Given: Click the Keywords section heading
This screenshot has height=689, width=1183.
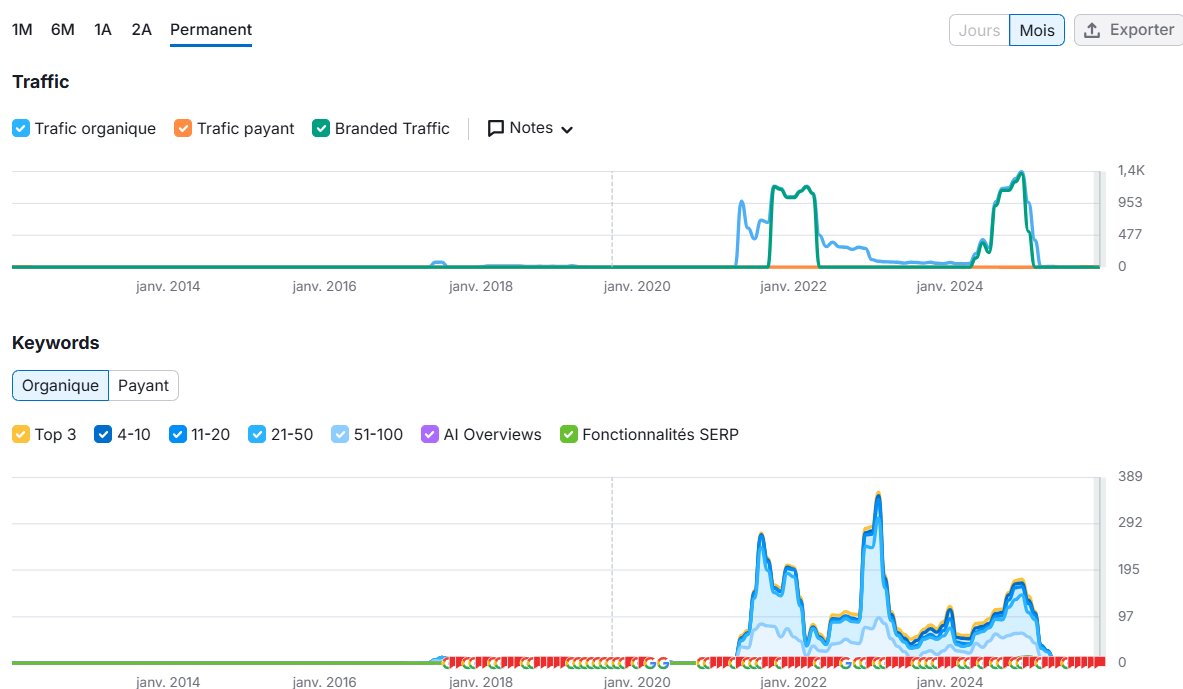Looking at the screenshot, I should 56,343.
